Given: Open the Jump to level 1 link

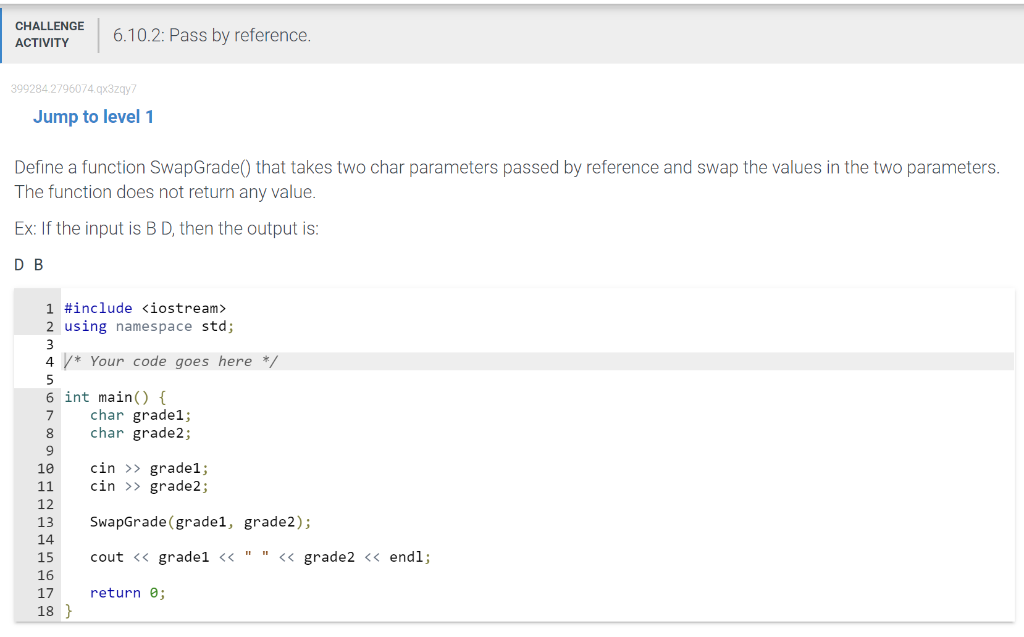Looking at the screenshot, I should click(x=93, y=117).
